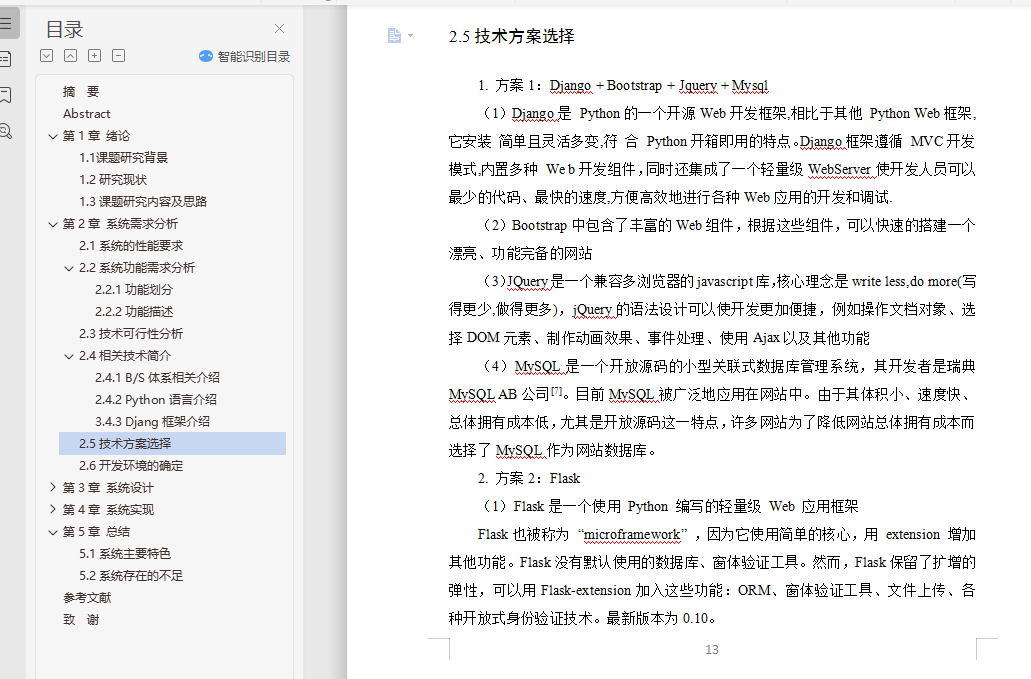This screenshot has height=679, width=1031.
Task: Click the minus (collapse all) outline icon
Action: click(x=118, y=56)
